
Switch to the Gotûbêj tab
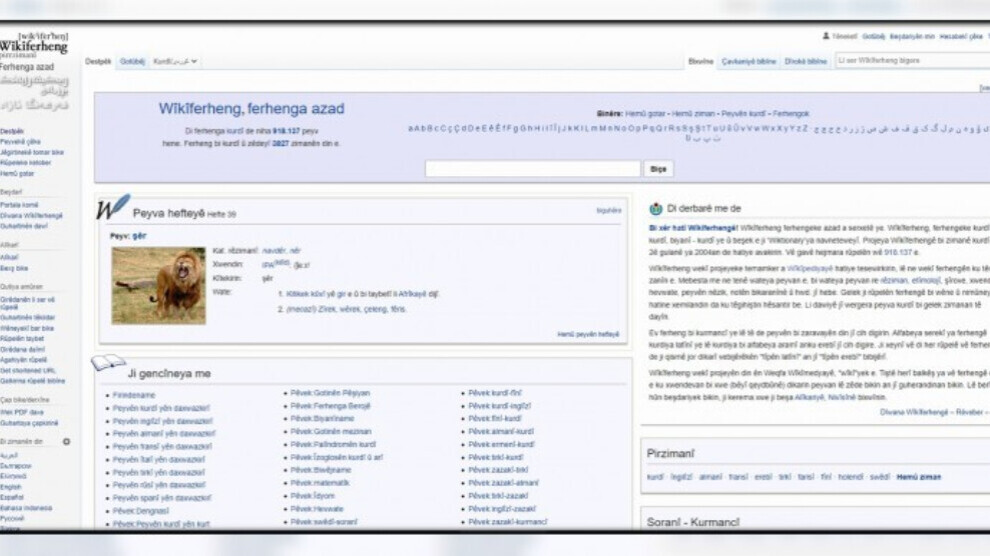click(x=132, y=62)
